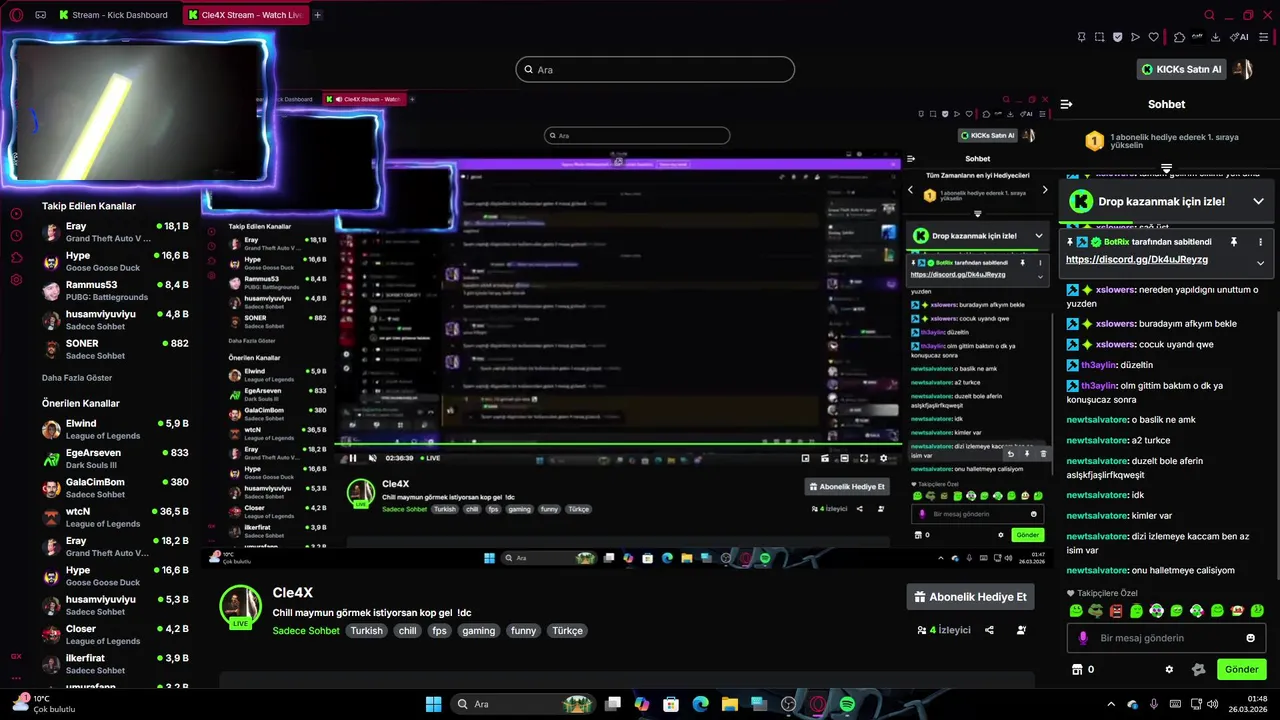Open the privacy shield icon in toolbar
The width and height of the screenshot is (1280, 720).
pos(1117,38)
